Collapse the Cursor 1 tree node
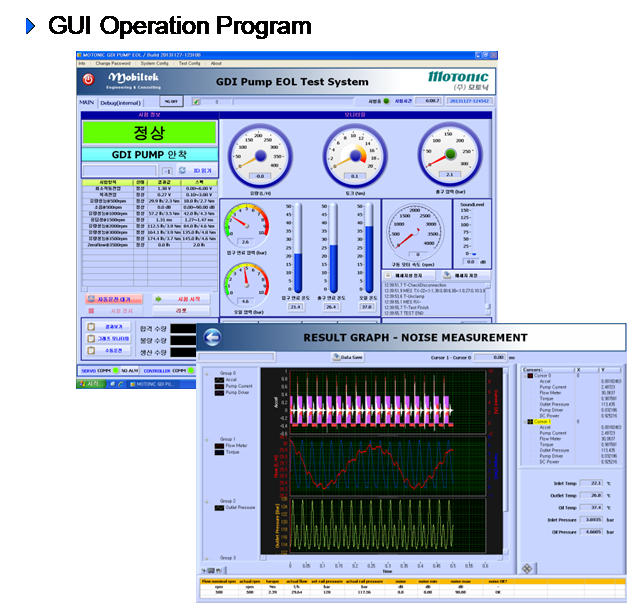Image resolution: width=628 pixels, height=604 pixels. pos(525,422)
